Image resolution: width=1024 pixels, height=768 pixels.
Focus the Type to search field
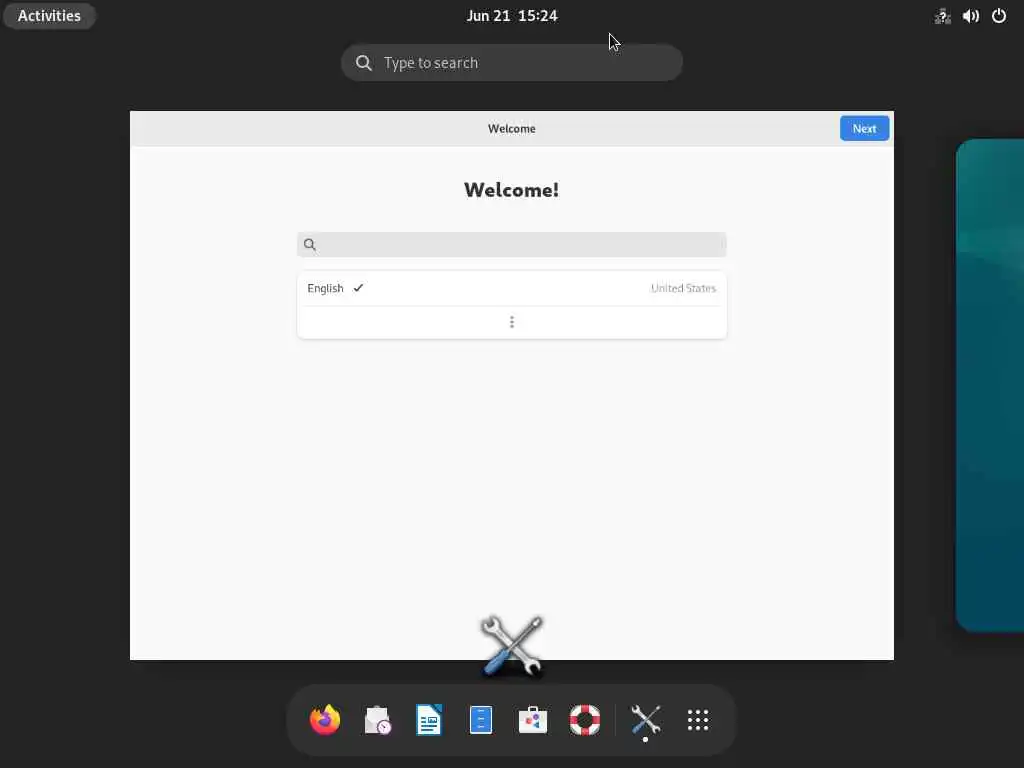point(511,63)
